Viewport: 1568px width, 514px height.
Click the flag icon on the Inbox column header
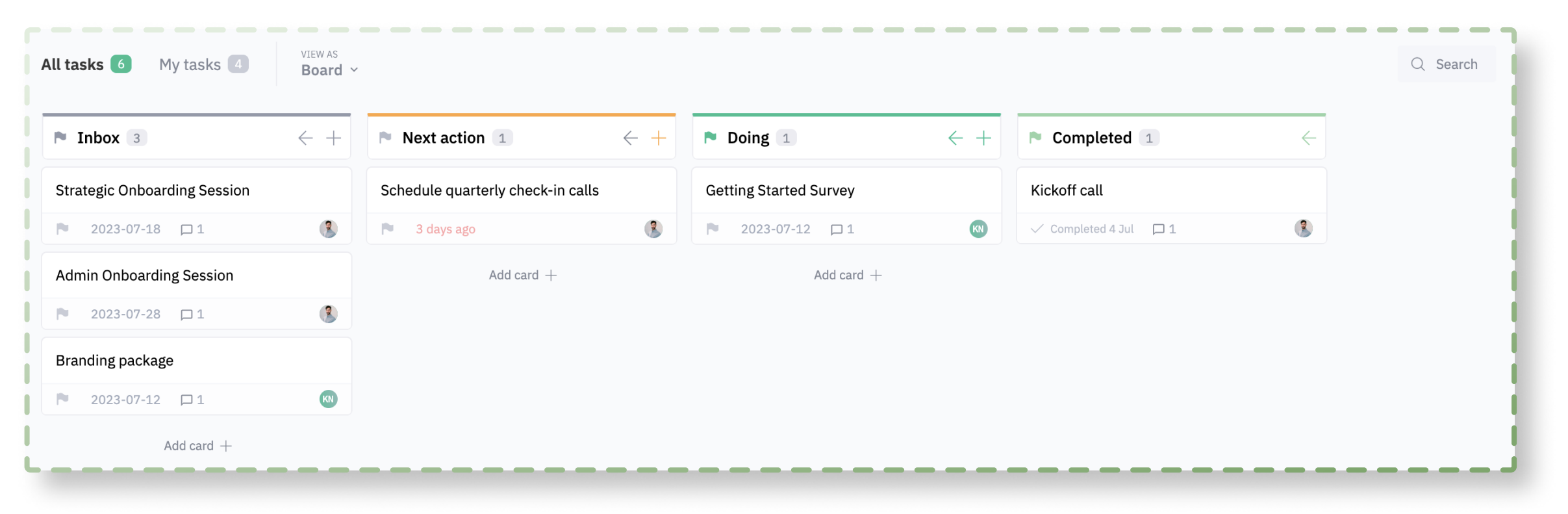click(62, 137)
